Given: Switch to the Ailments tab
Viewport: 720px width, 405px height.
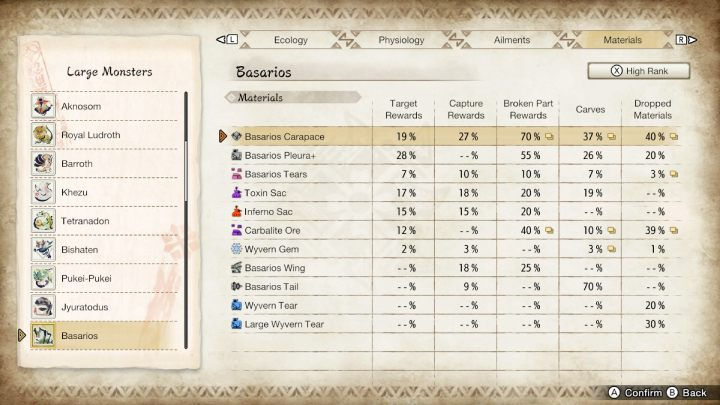Looking at the screenshot, I should (x=512, y=41).
